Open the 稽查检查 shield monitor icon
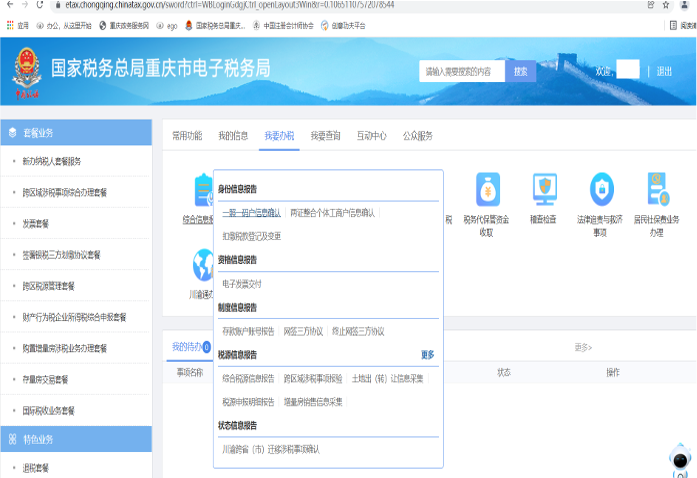697x478 pixels. point(545,189)
